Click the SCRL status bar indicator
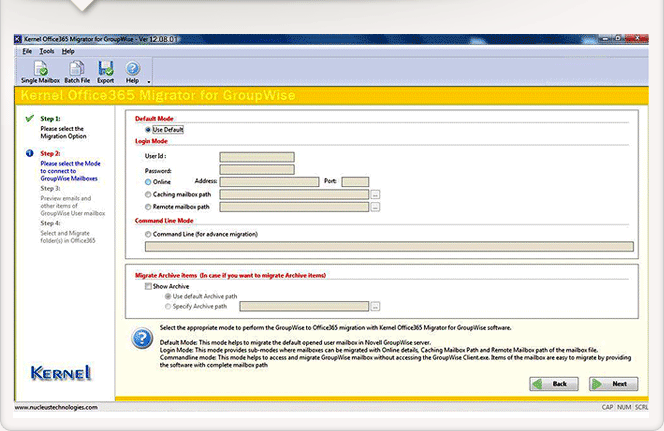The image size is (664, 431). (x=641, y=407)
